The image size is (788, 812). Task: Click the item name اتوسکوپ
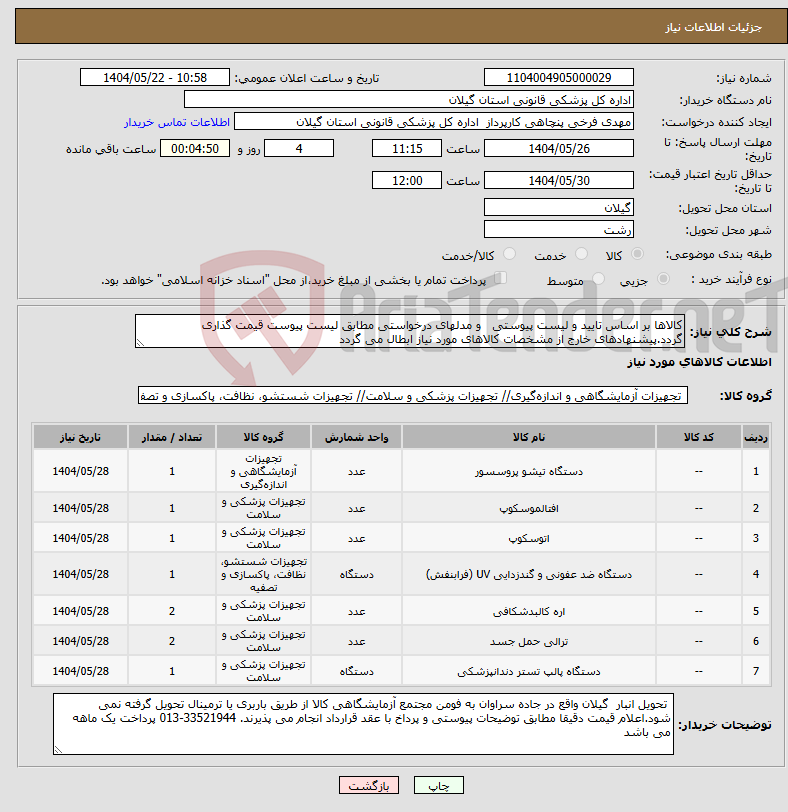(529, 538)
